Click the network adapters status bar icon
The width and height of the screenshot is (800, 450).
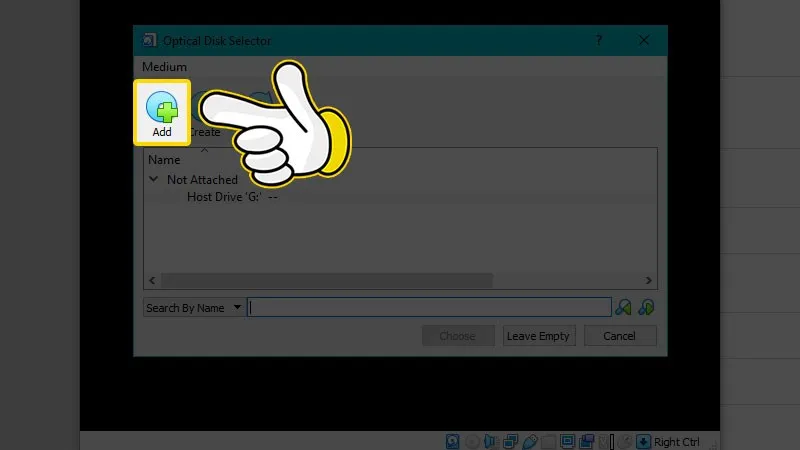pos(511,441)
